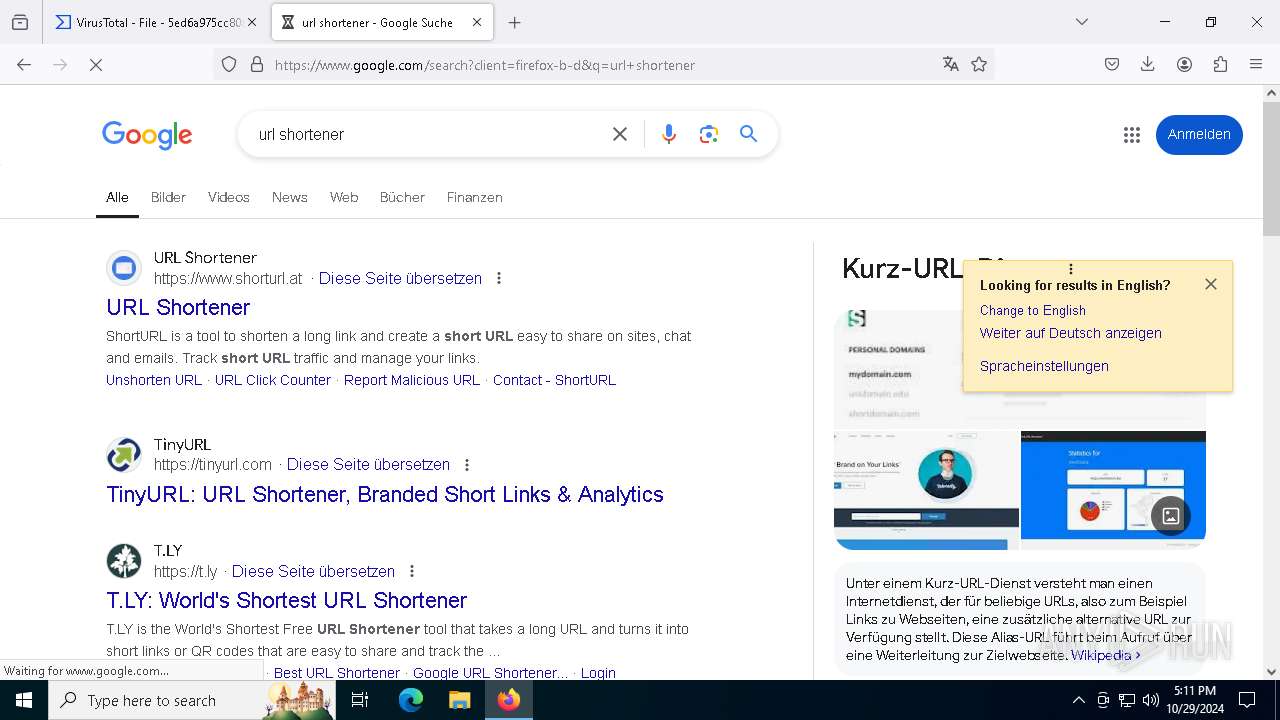Open the Wikipedia source link
The width and height of the screenshot is (1280, 720).
(x=1105, y=655)
